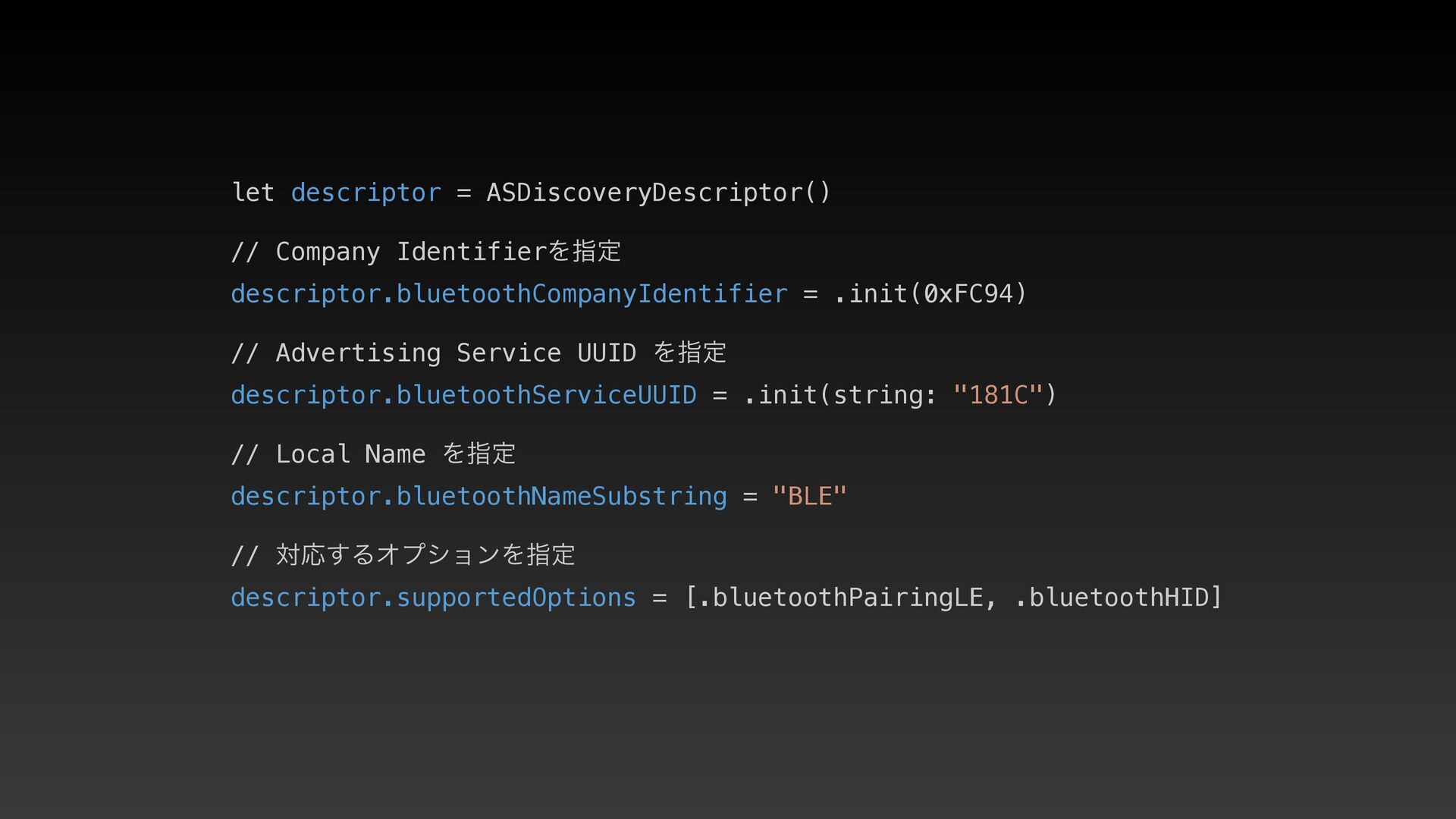This screenshot has width=1456, height=819.
Task: Click the descriptor.bluetoothCompanyIdentifier code line
Action: [x=629, y=293]
